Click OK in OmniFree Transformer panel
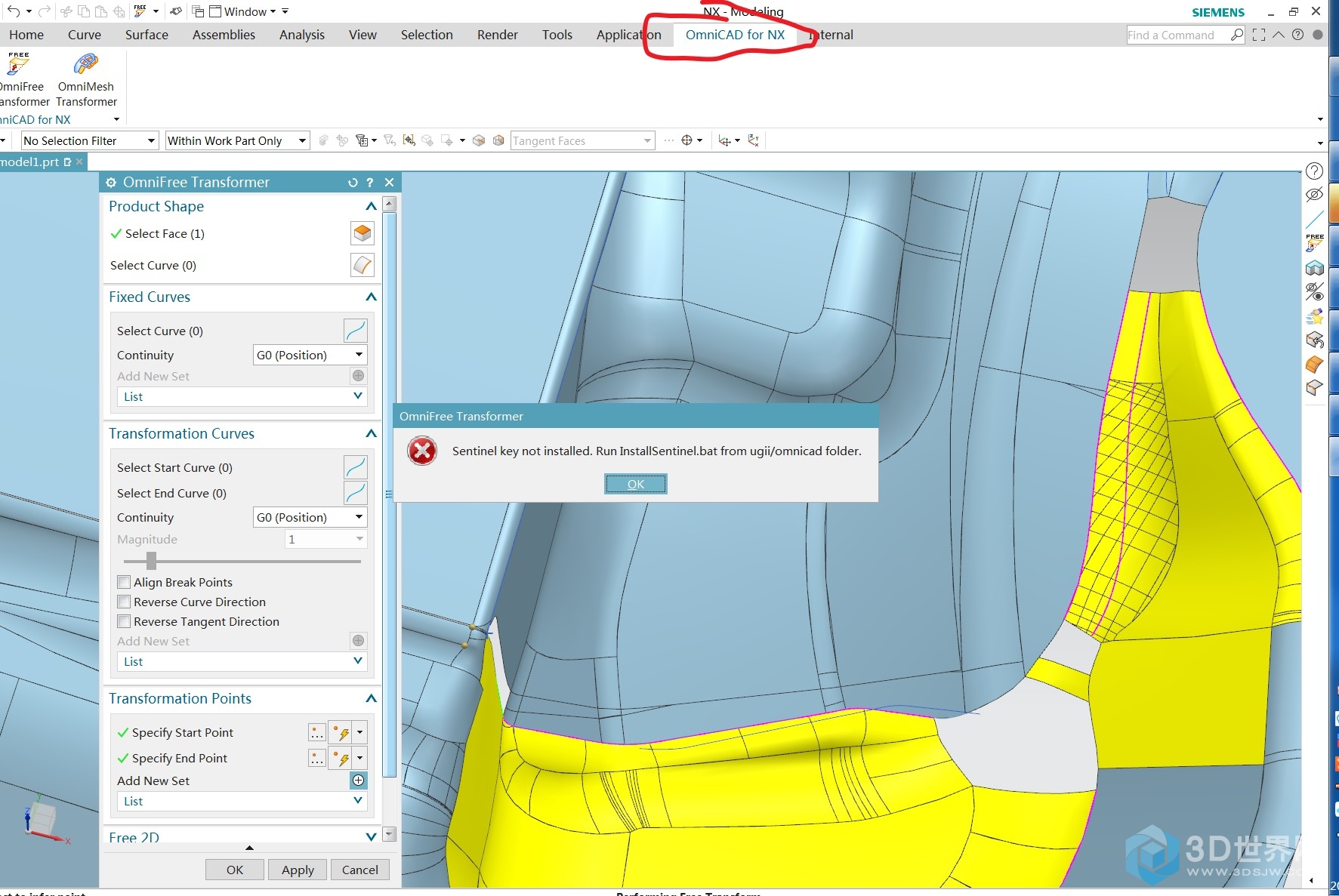 [235, 870]
